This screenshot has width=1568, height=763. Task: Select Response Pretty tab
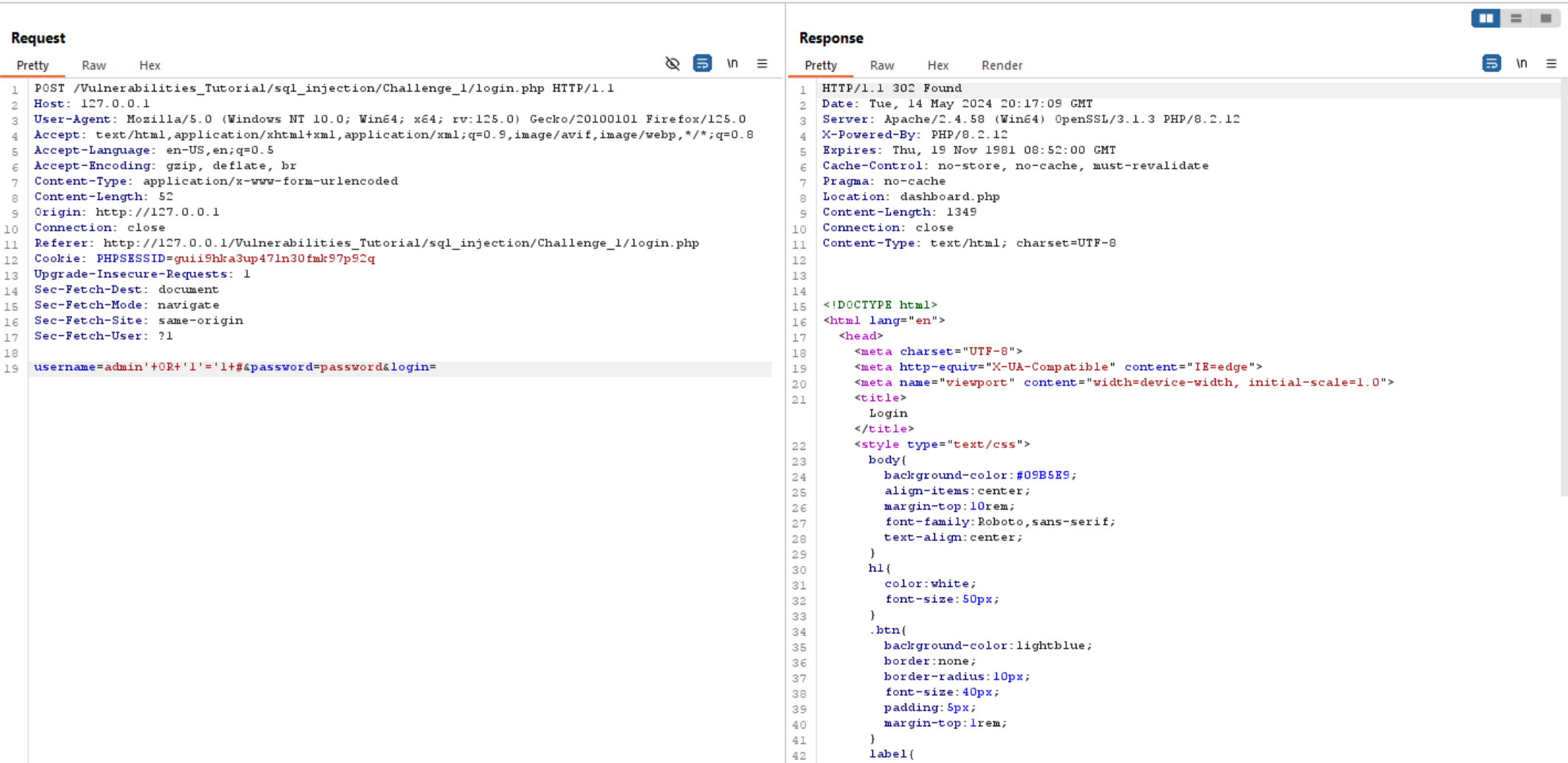coord(821,66)
